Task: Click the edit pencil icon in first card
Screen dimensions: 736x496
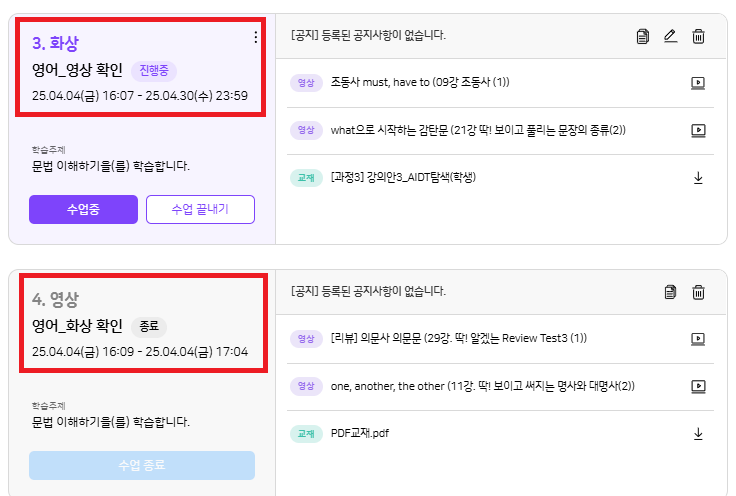Action: click(670, 36)
